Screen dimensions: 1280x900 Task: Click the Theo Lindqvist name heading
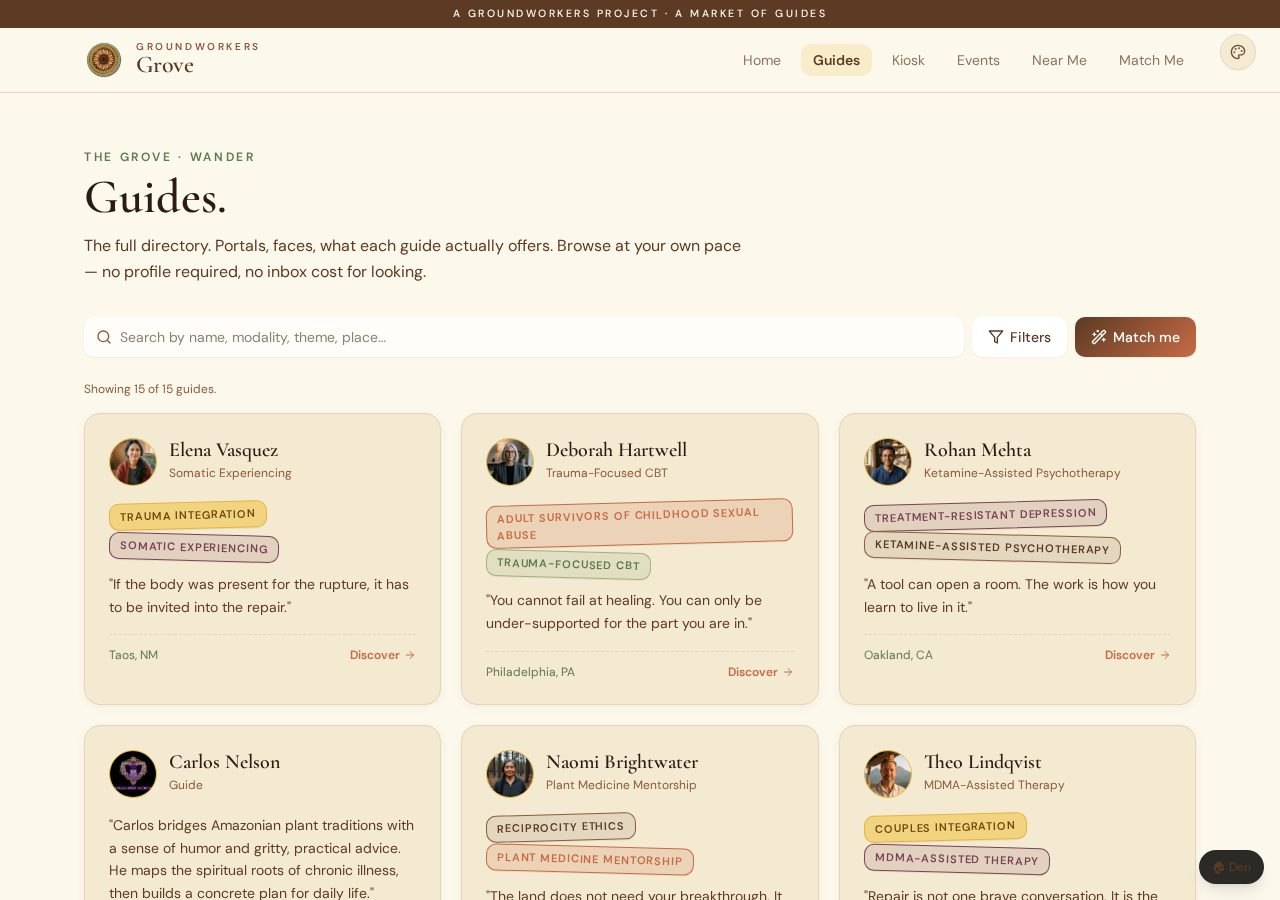tap(983, 762)
